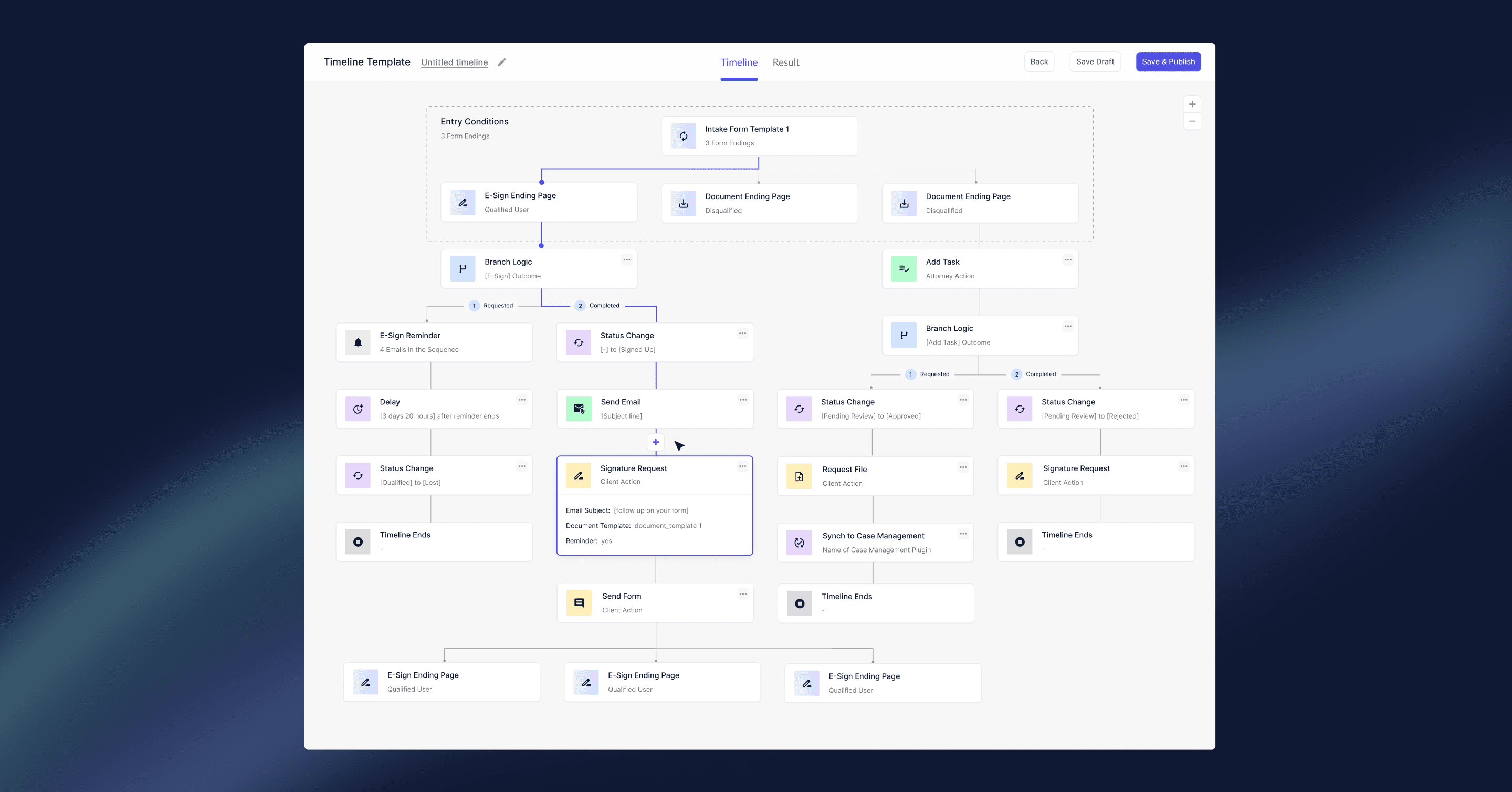Click the zoom in plus button

click(x=1192, y=104)
